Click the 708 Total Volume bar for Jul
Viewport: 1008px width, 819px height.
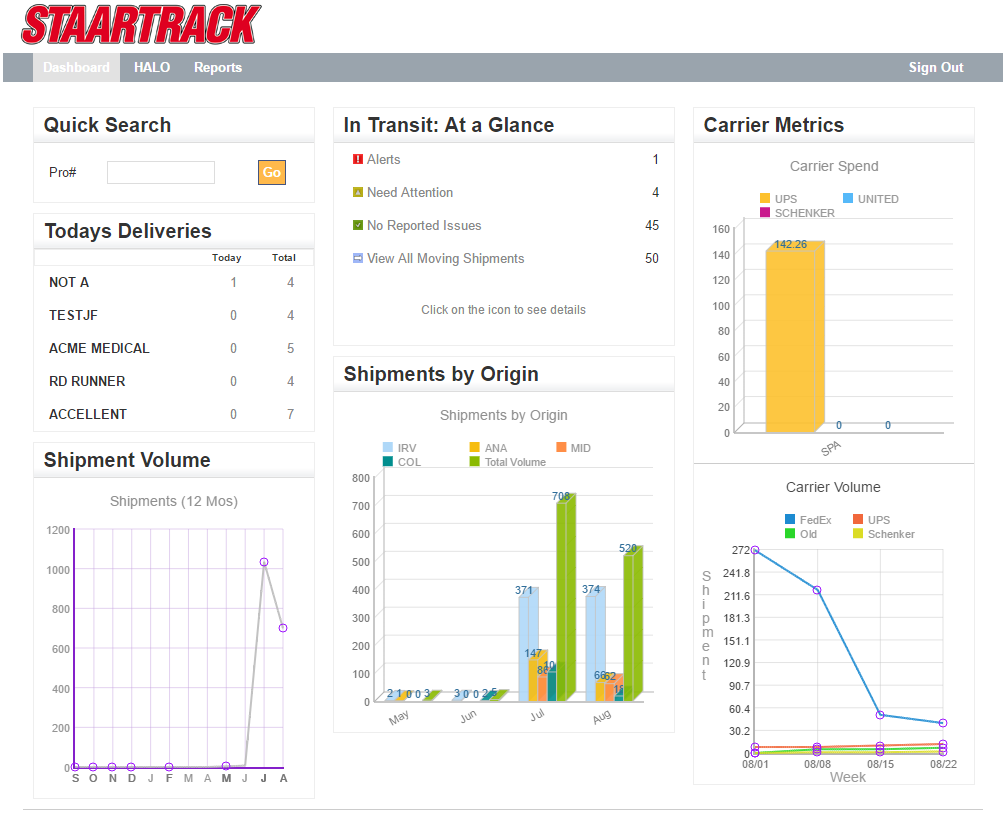click(x=565, y=600)
